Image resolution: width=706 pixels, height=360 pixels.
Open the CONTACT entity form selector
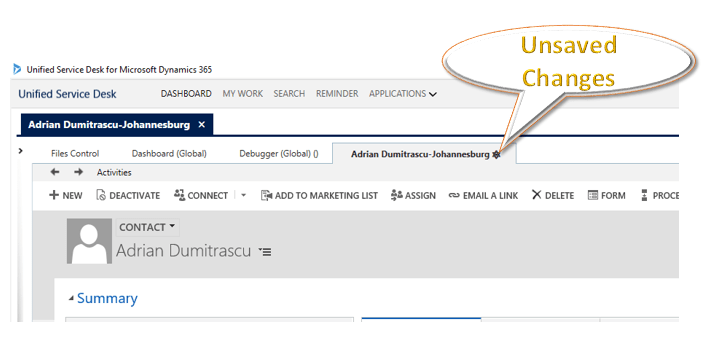coord(147,227)
